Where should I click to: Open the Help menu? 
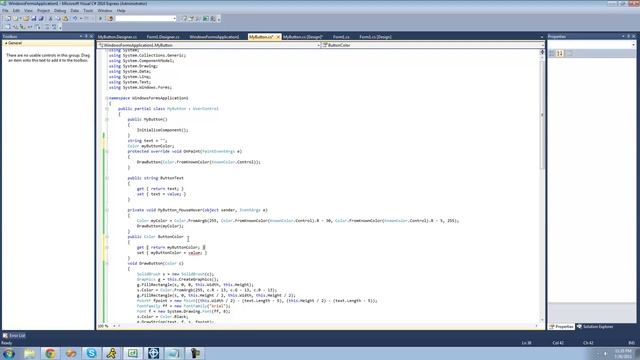click(121, 11)
